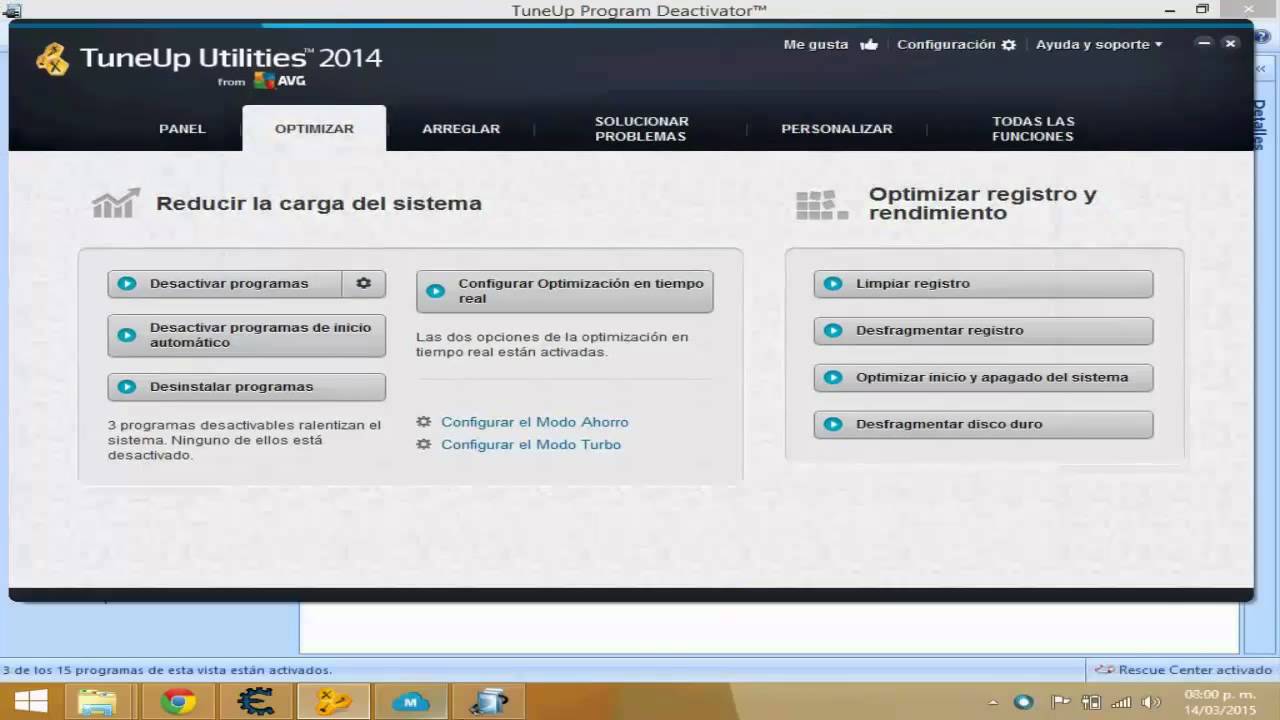Viewport: 1280px width, 720px height.
Task: Open Configuración gear in header
Action: tap(1009, 45)
